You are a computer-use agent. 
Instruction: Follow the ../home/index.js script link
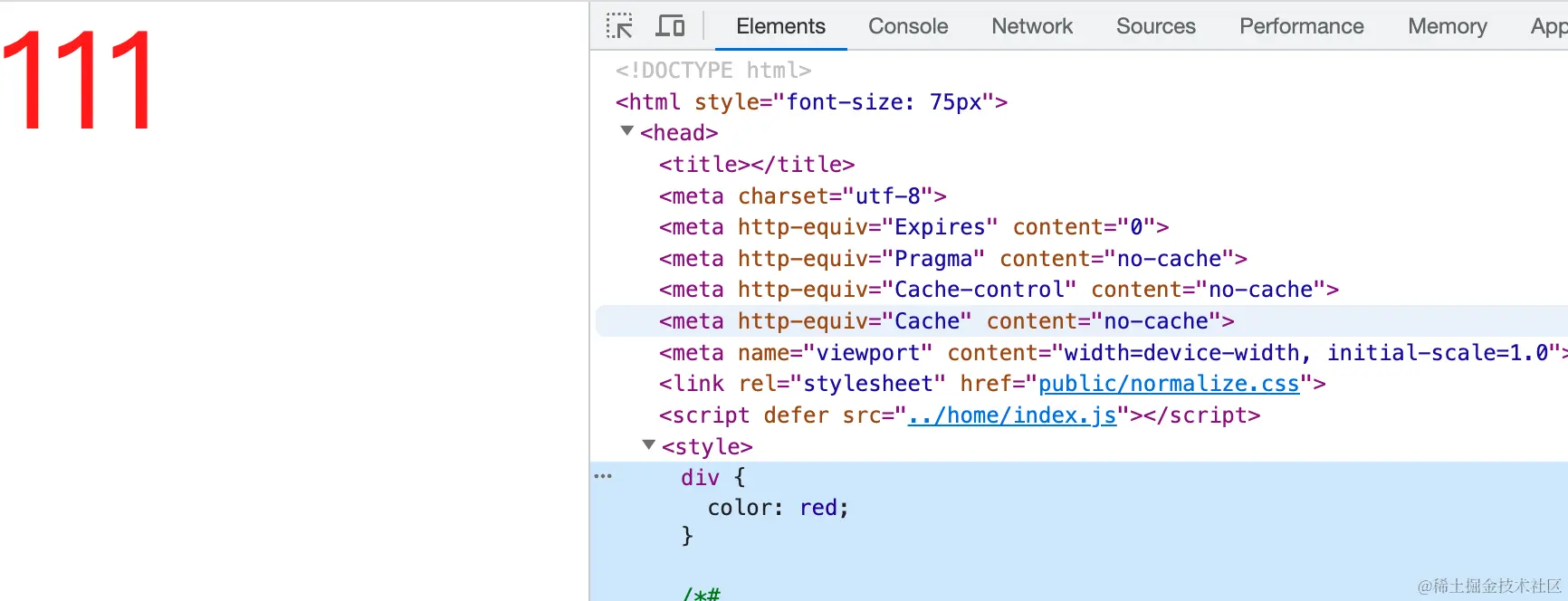[x=1011, y=415]
